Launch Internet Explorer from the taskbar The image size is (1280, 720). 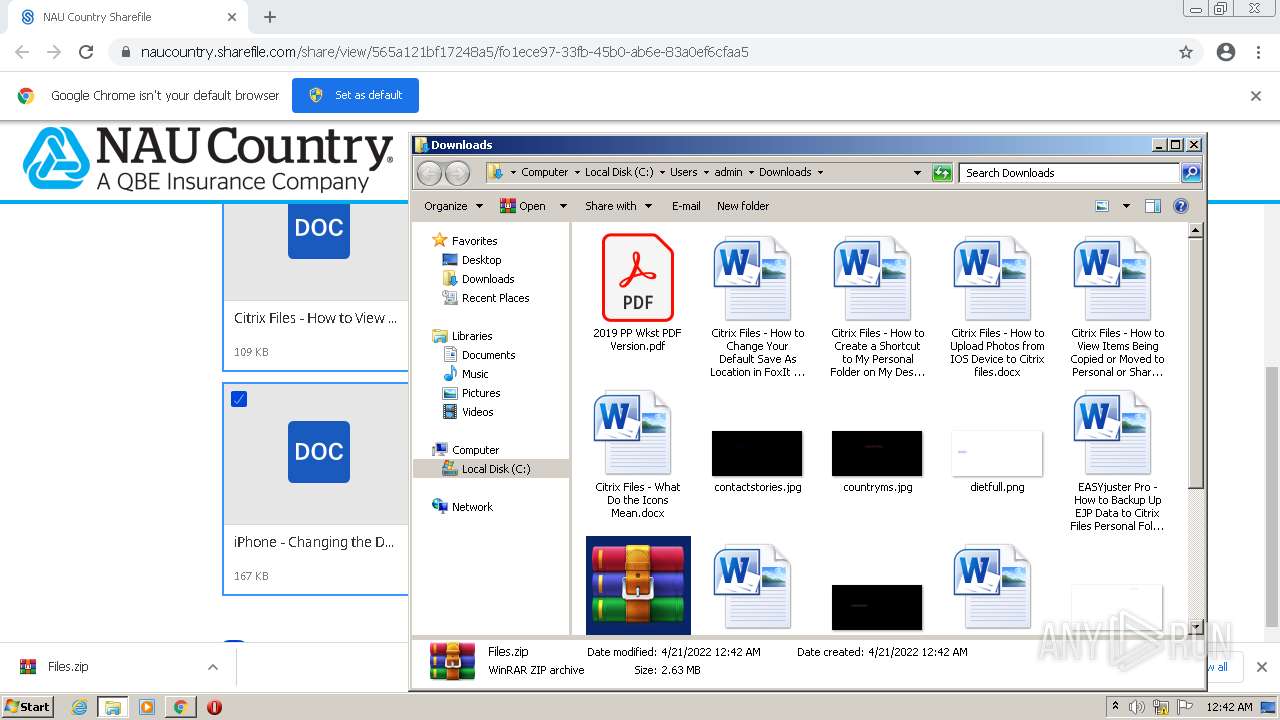pyautogui.click(x=79, y=707)
